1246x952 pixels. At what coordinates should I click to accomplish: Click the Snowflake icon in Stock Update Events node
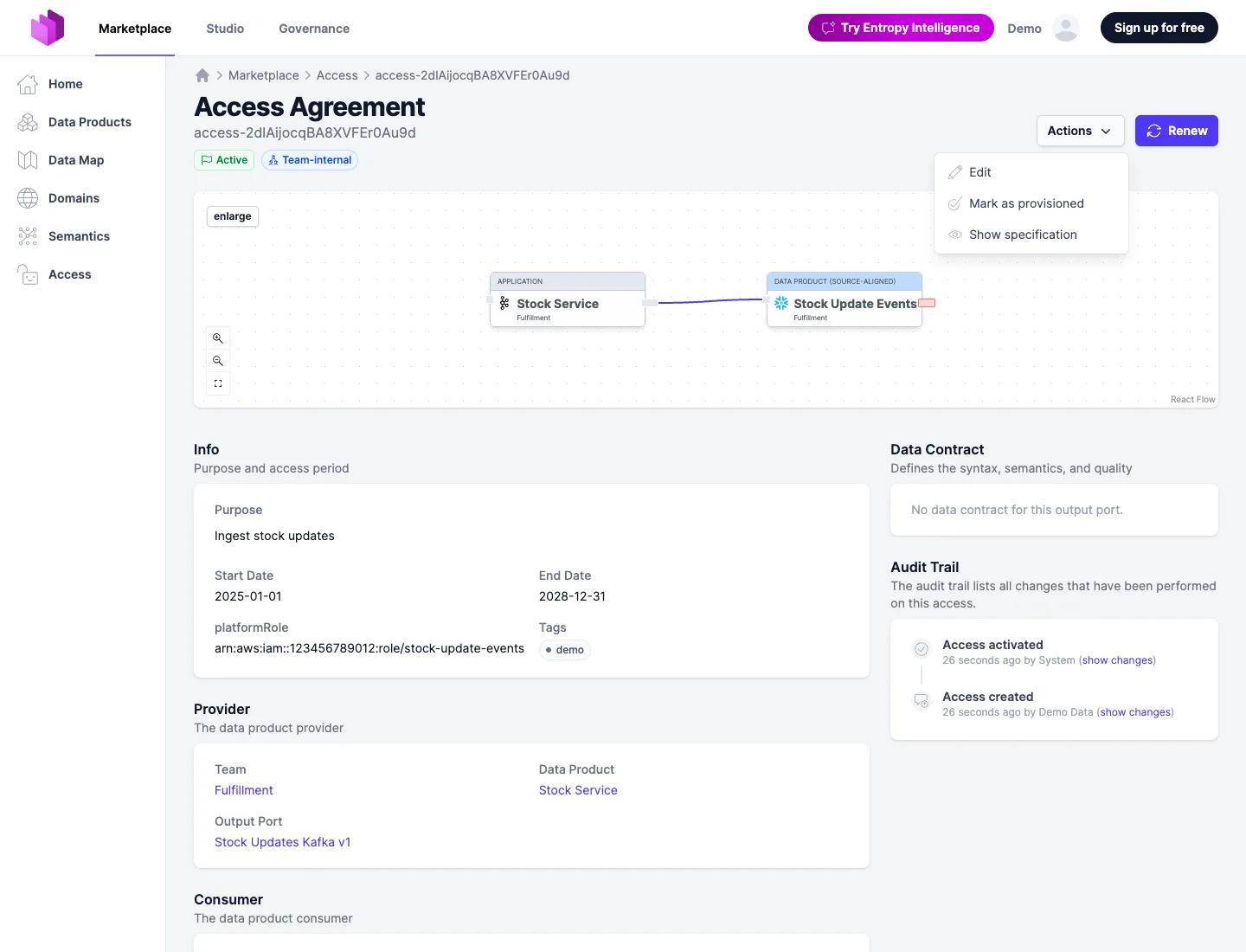[781, 303]
